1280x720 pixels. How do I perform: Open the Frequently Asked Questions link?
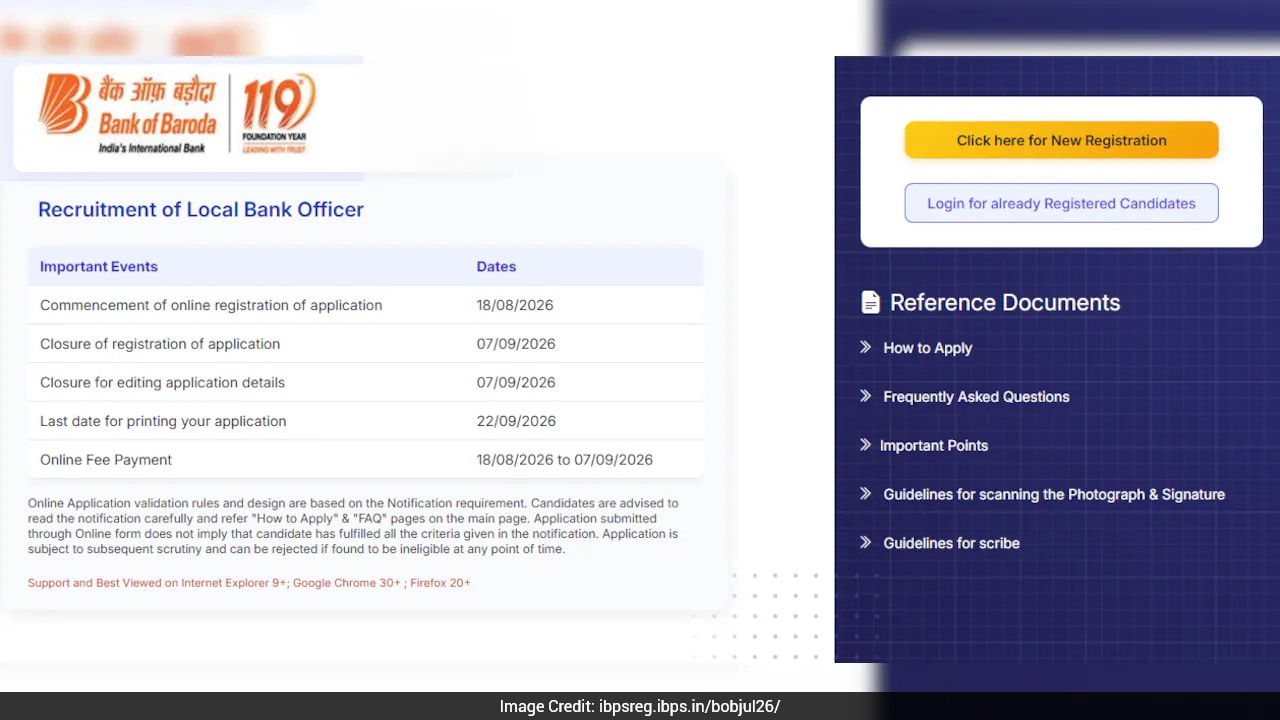tap(976, 397)
